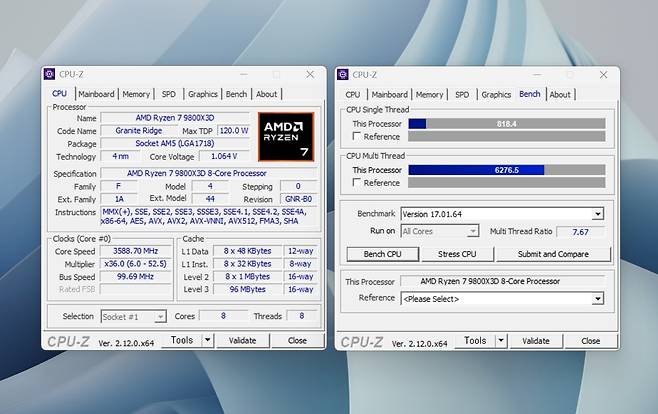The width and height of the screenshot is (658, 414).
Task: Click the Level 3 96 MBytes value
Action: pyautogui.click(x=248, y=289)
